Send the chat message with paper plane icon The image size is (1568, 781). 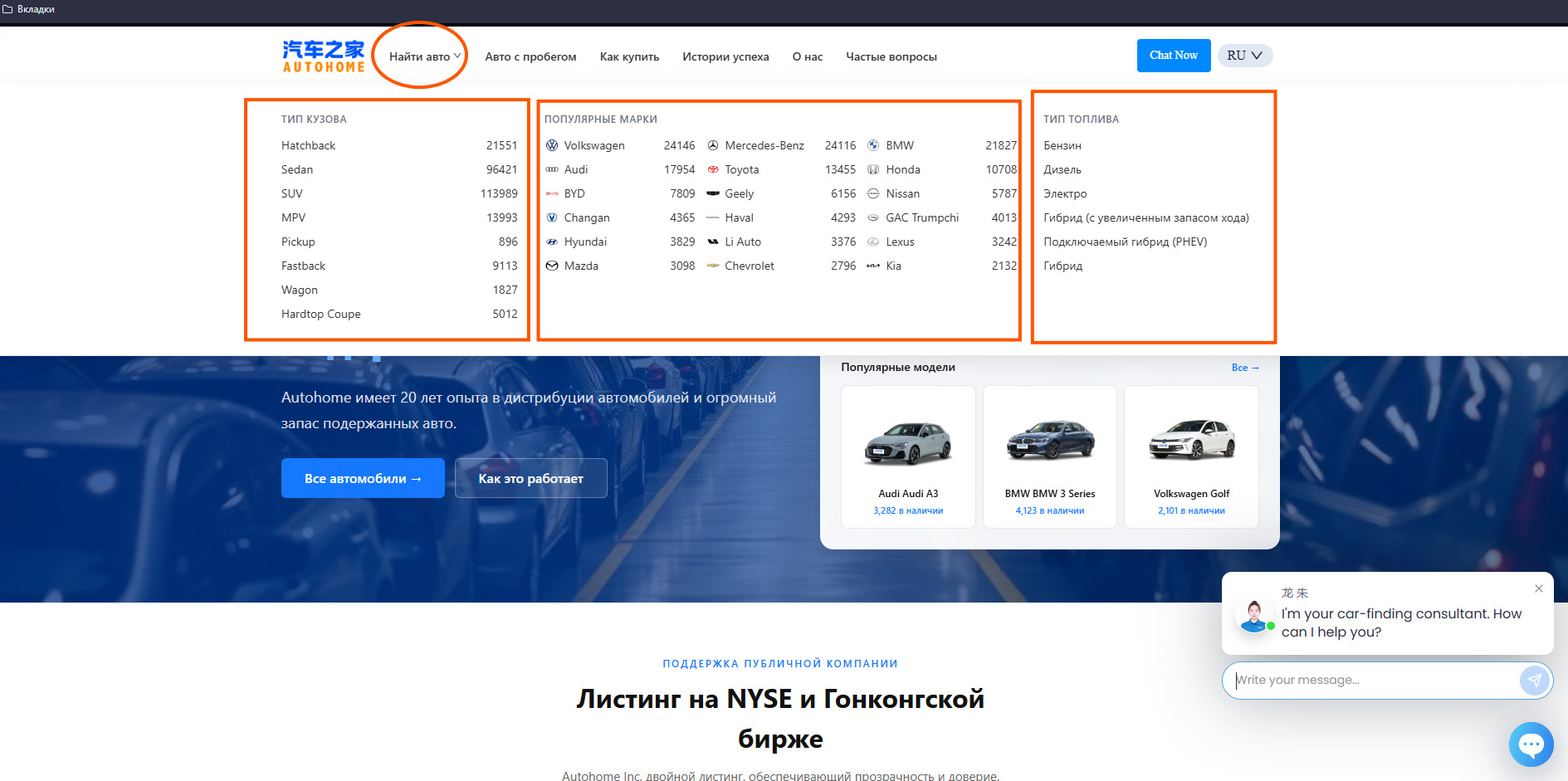tap(1534, 681)
